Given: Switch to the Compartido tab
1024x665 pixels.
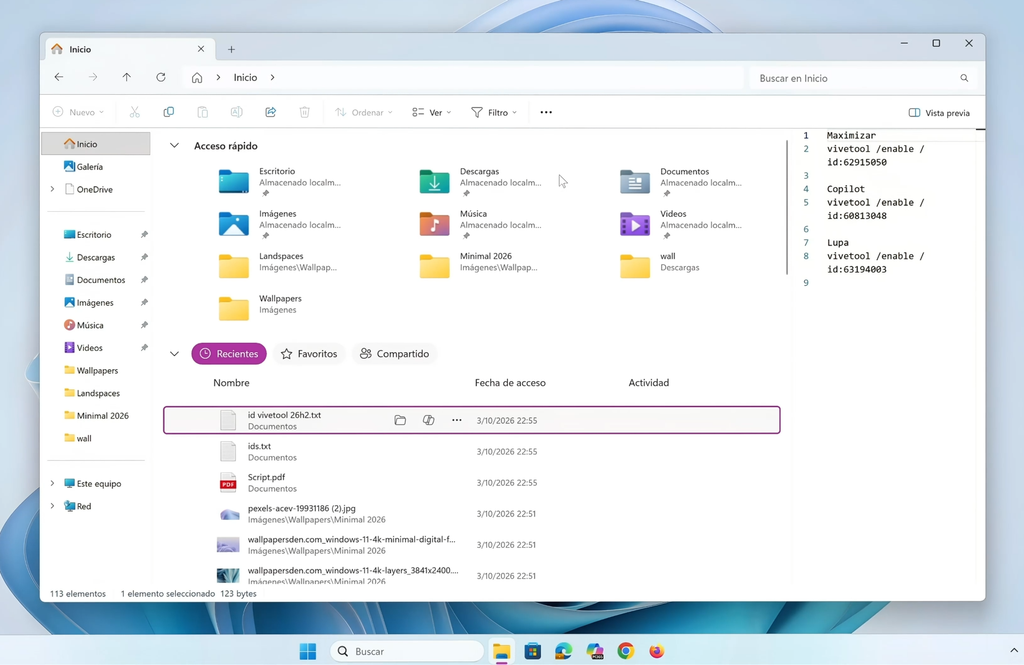Looking at the screenshot, I should [394, 353].
